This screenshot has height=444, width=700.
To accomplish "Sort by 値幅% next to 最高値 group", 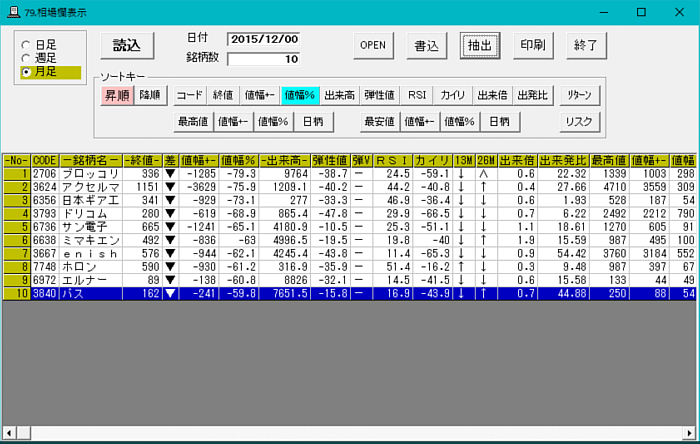I will tap(273, 122).
